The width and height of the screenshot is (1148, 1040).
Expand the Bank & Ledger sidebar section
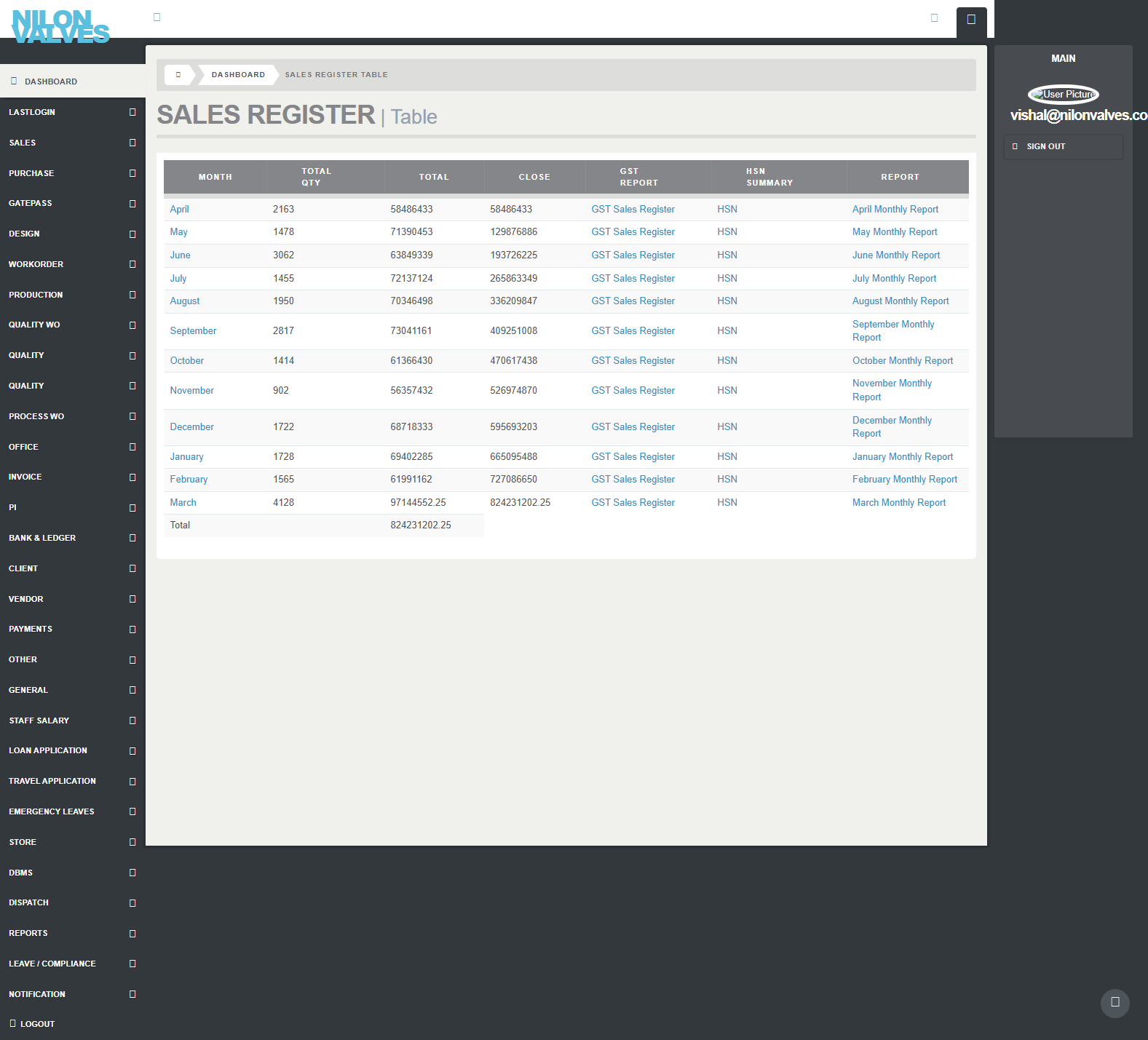click(132, 538)
